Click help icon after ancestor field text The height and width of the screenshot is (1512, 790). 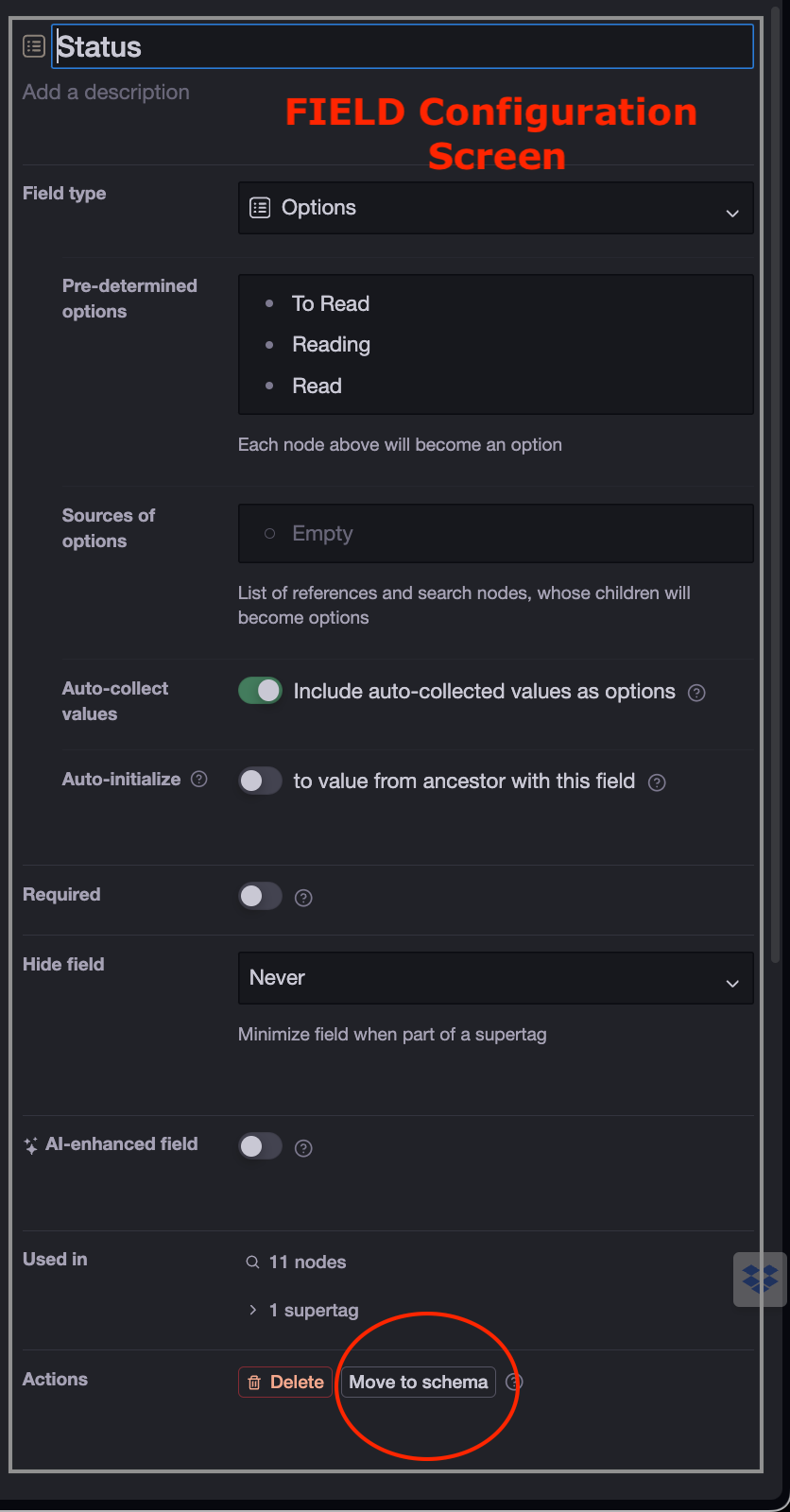click(657, 782)
